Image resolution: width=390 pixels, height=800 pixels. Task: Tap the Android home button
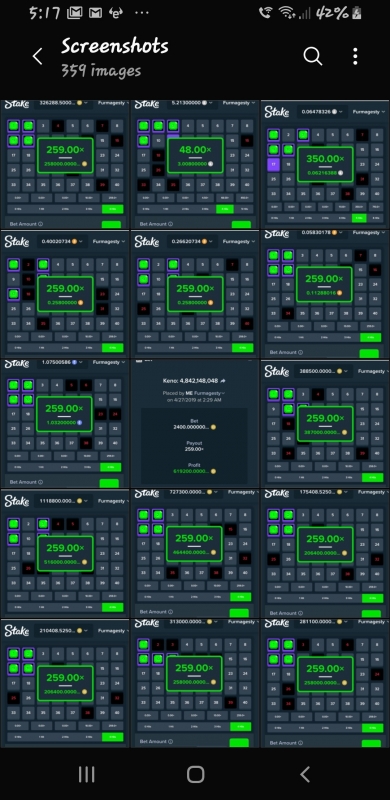click(196, 774)
